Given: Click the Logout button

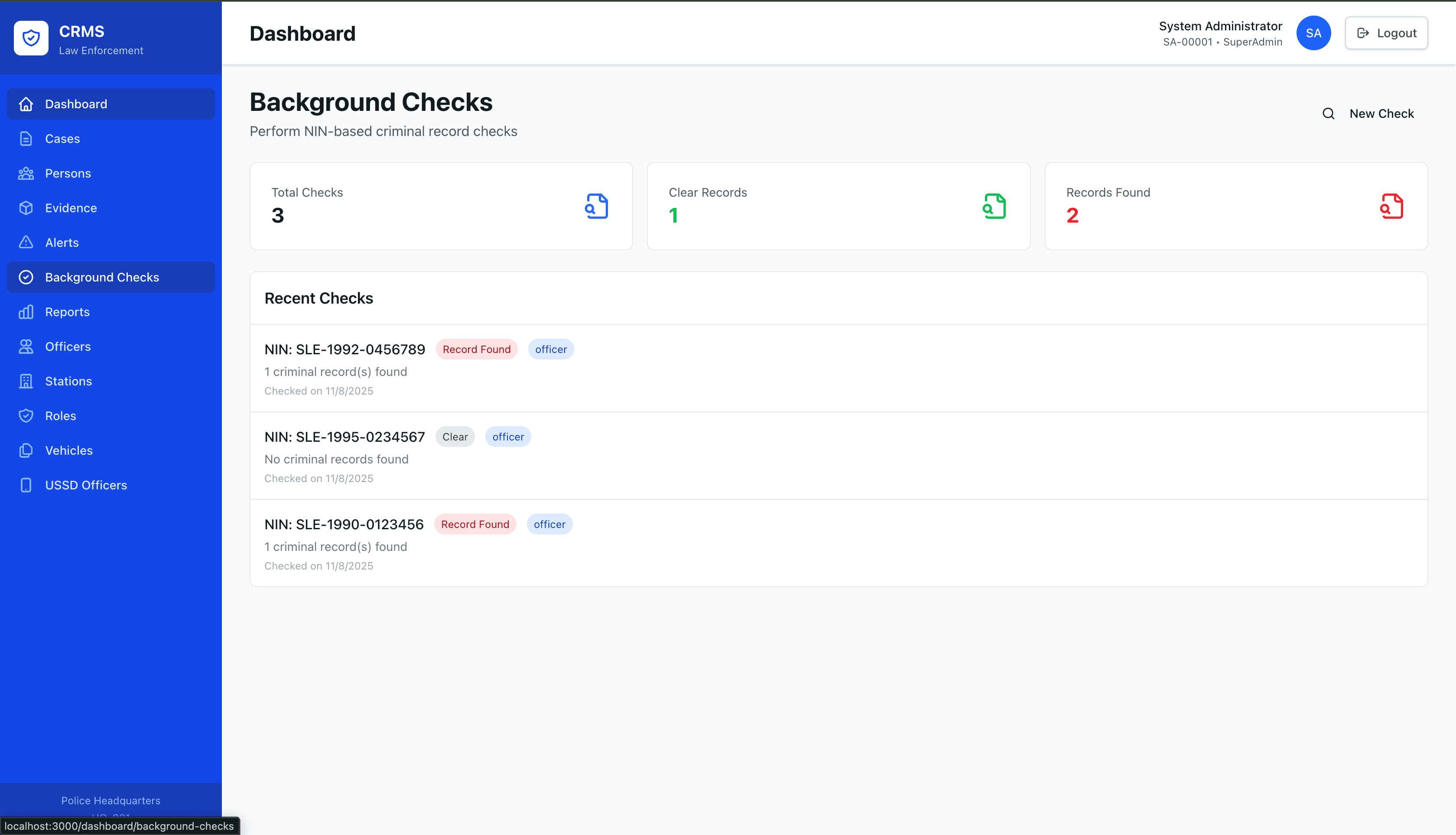Looking at the screenshot, I should click(1386, 33).
